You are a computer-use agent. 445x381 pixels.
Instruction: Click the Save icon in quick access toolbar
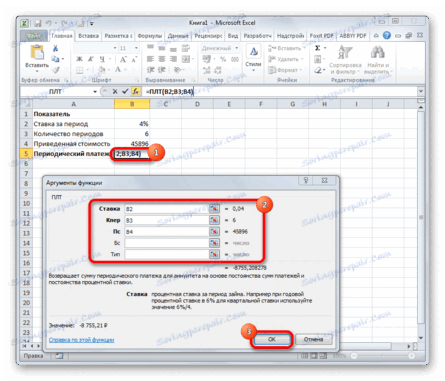(38, 23)
